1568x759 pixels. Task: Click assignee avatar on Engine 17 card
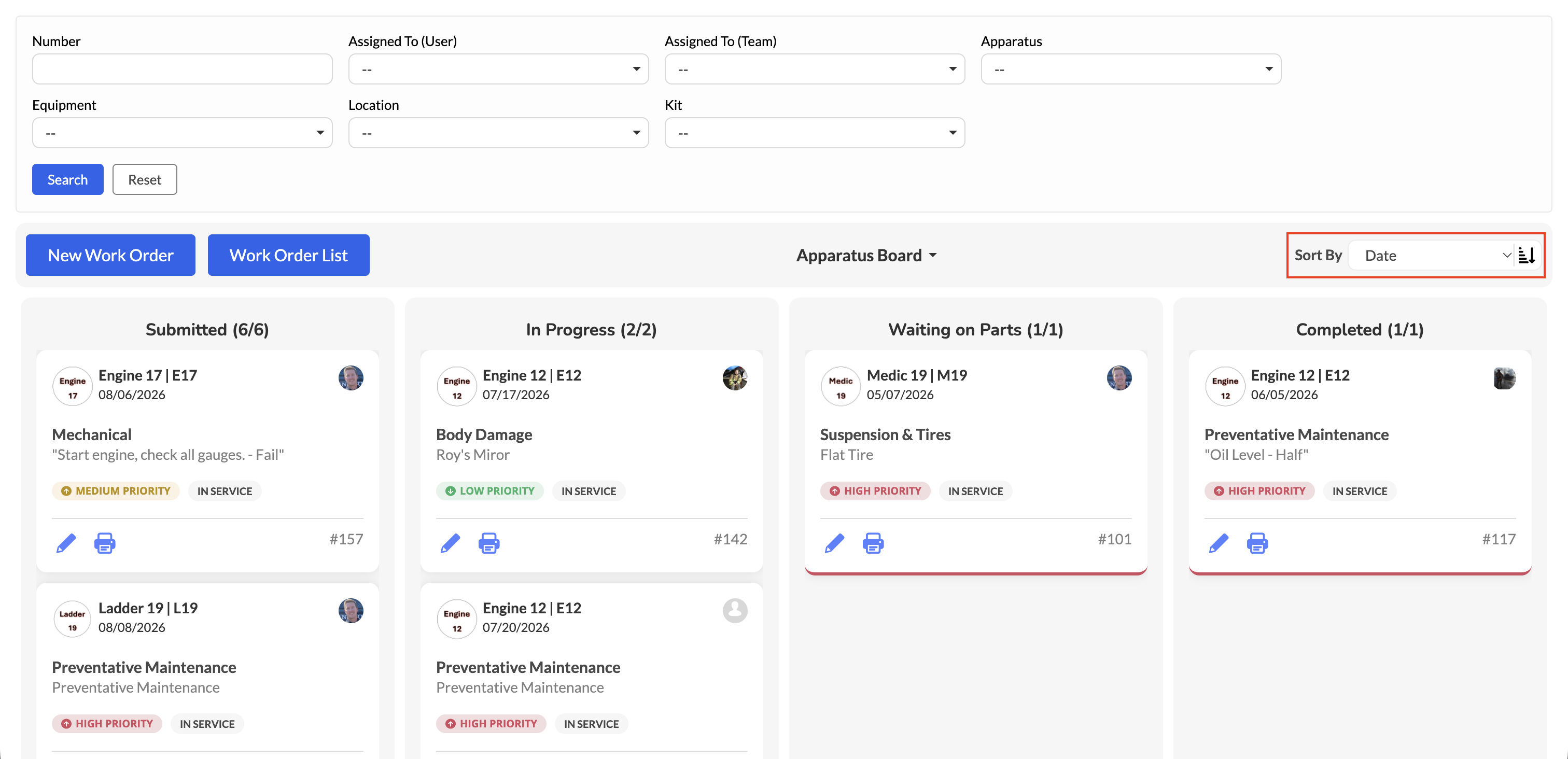351,377
